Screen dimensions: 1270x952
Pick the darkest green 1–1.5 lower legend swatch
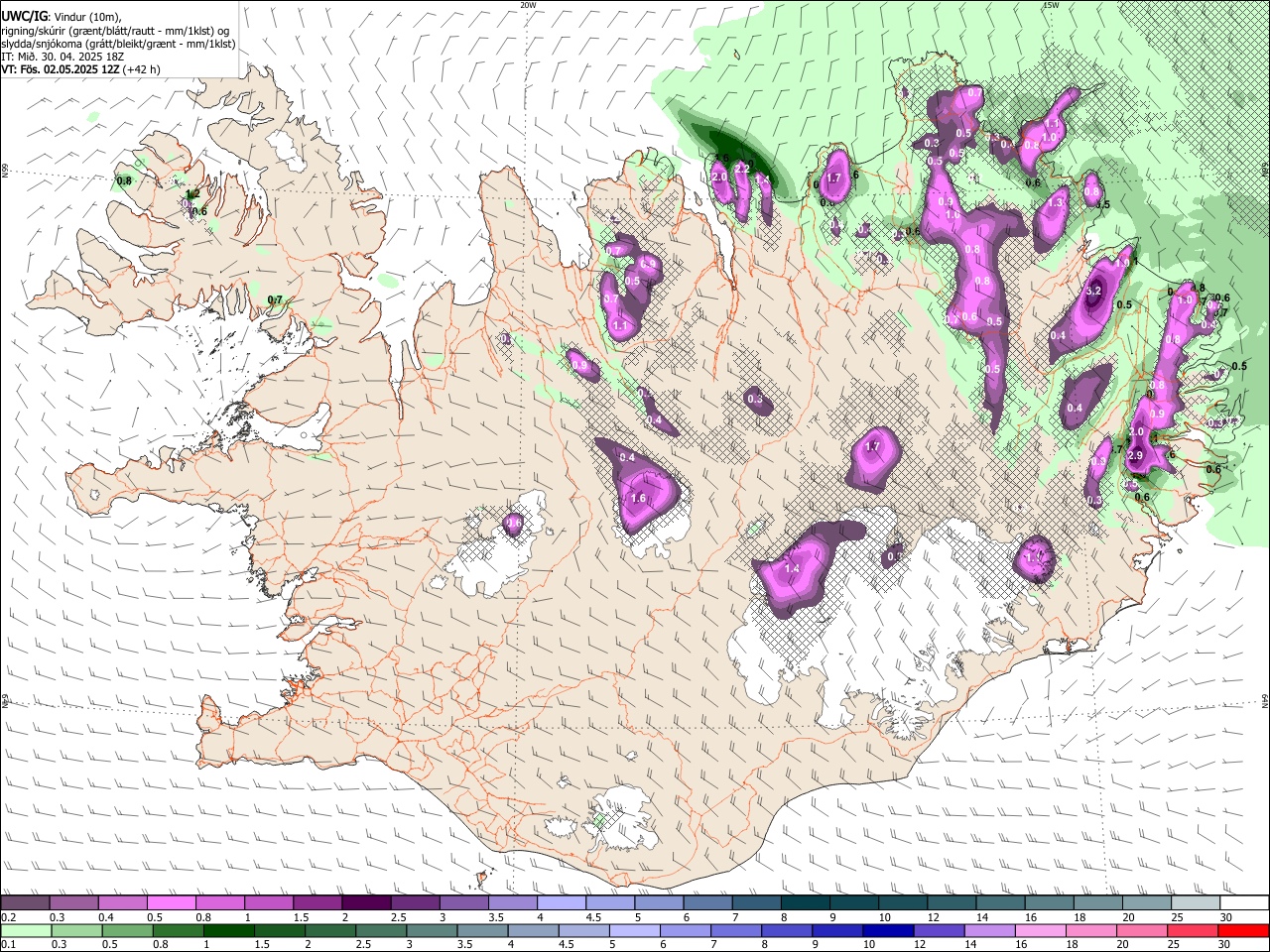click(x=229, y=930)
